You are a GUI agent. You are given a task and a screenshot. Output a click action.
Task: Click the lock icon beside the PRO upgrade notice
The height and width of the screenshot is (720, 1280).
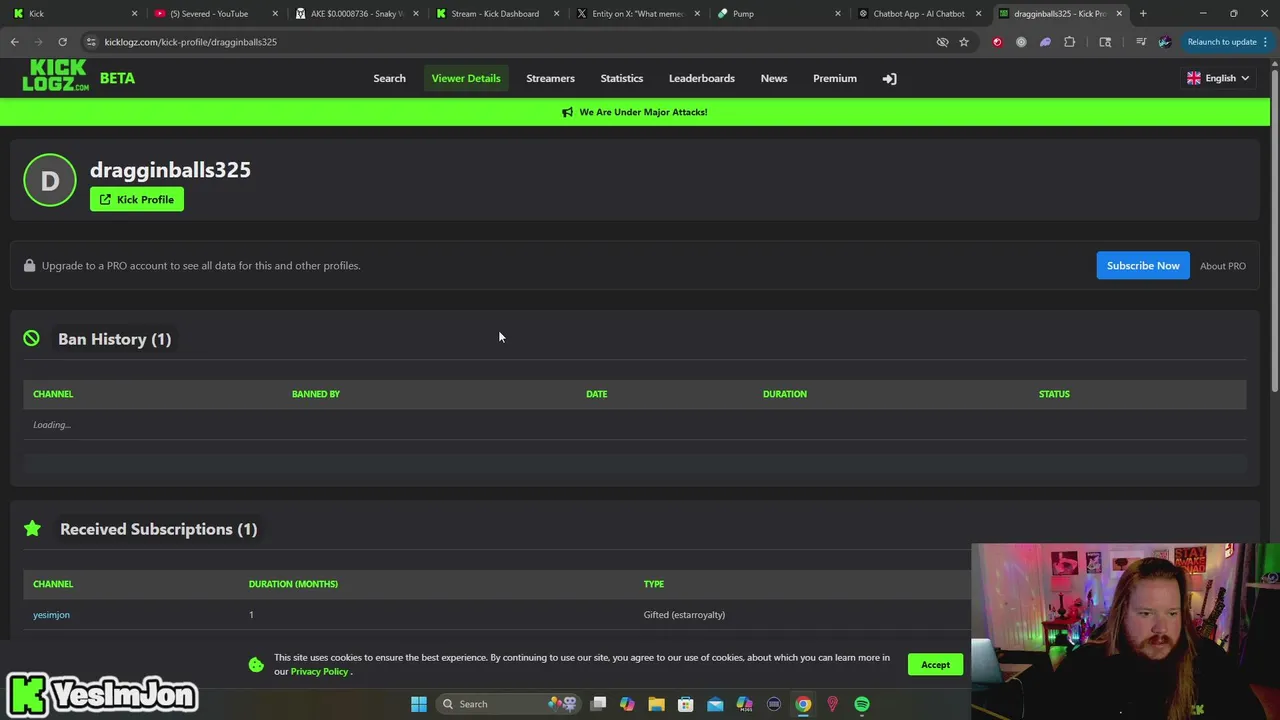pyautogui.click(x=29, y=265)
